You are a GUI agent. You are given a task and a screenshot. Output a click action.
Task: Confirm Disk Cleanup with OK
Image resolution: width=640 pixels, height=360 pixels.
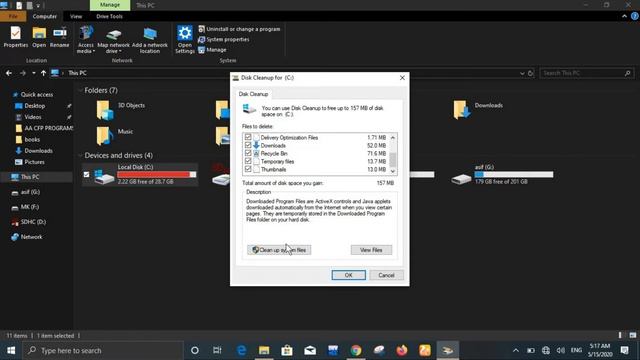pos(349,275)
